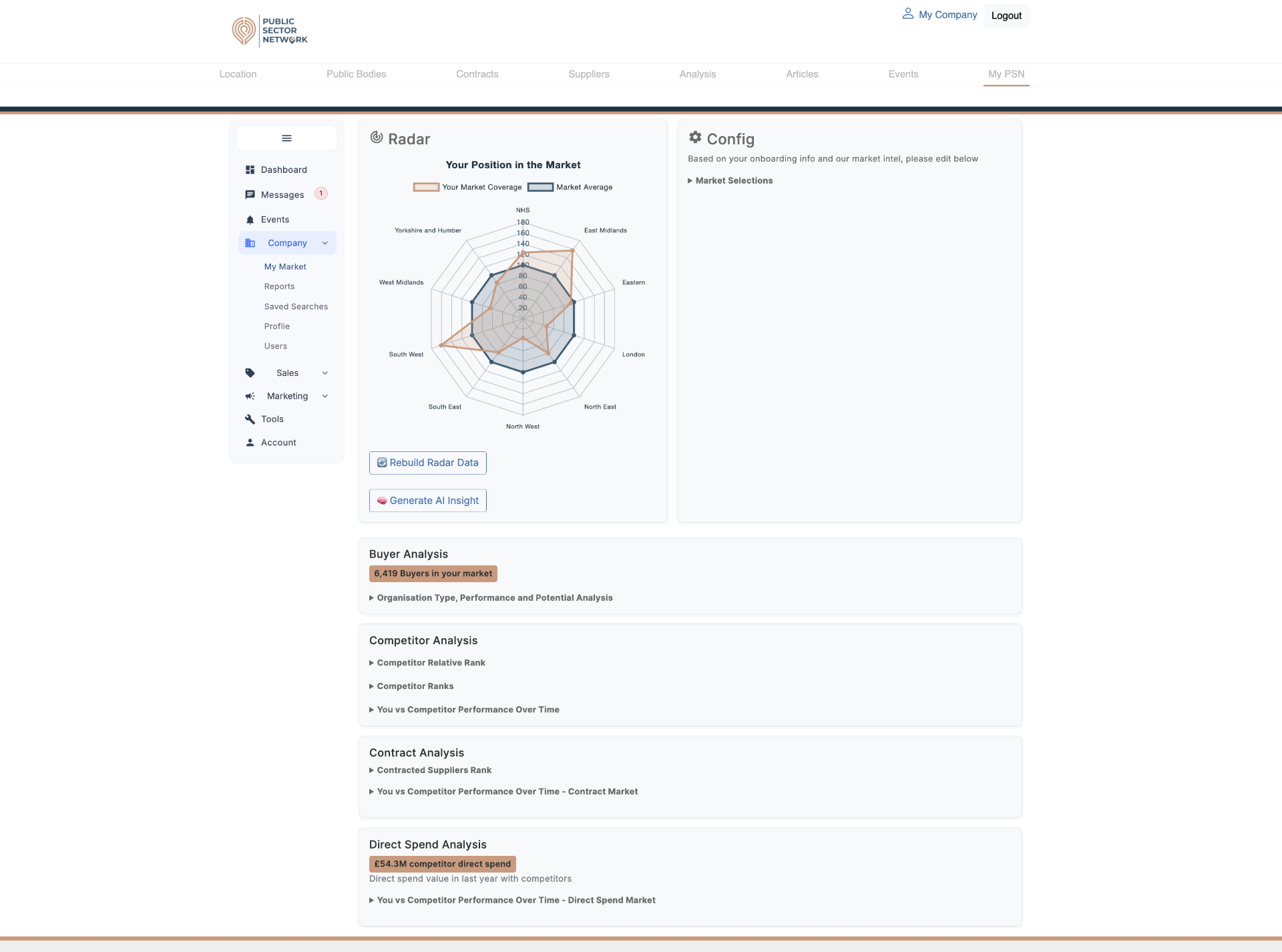The width and height of the screenshot is (1282, 952).
Task: Open My Market in sidebar
Action: (x=285, y=267)
